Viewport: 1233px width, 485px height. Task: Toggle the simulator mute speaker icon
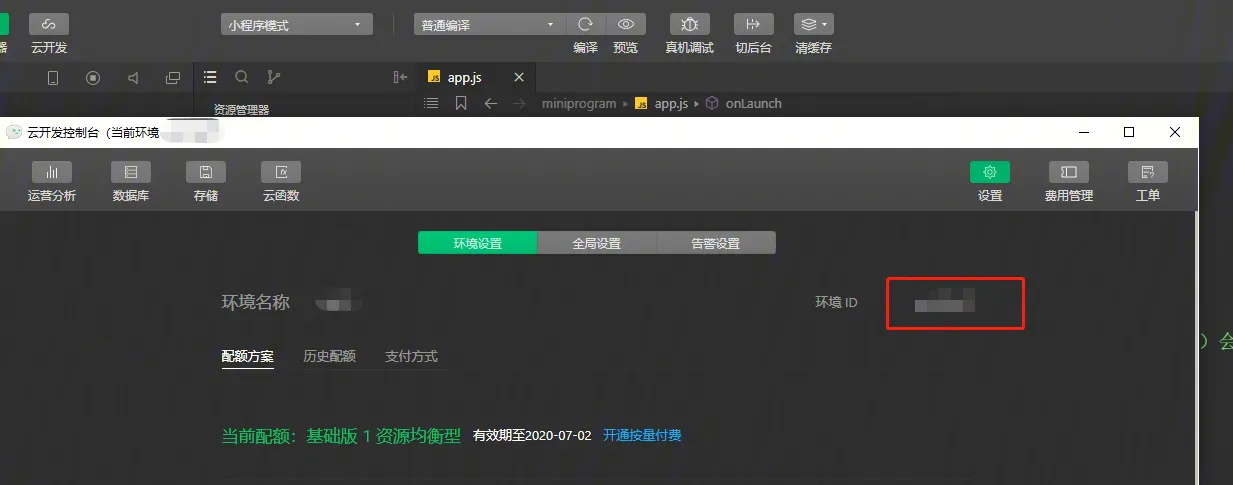(133, 78)
